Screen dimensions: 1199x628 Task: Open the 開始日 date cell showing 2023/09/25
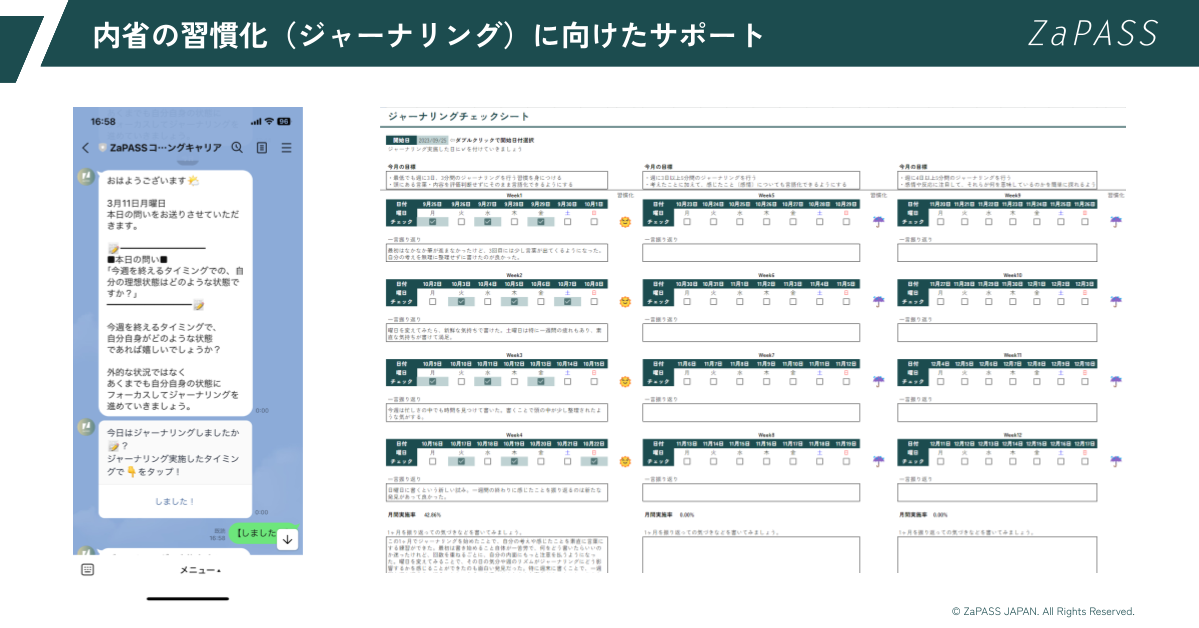click(432, 141)
